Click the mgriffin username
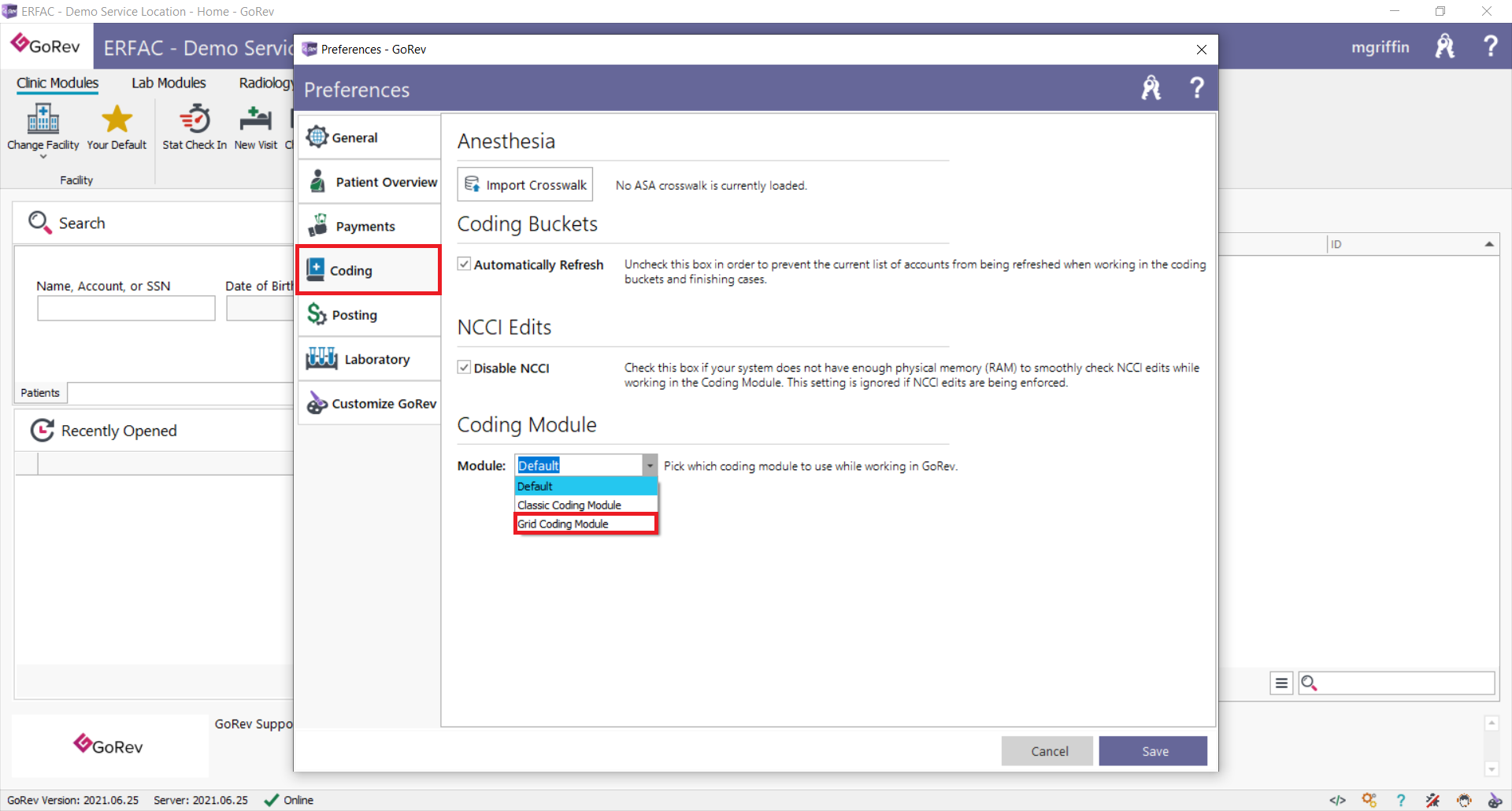 [x=1380, y=46]
